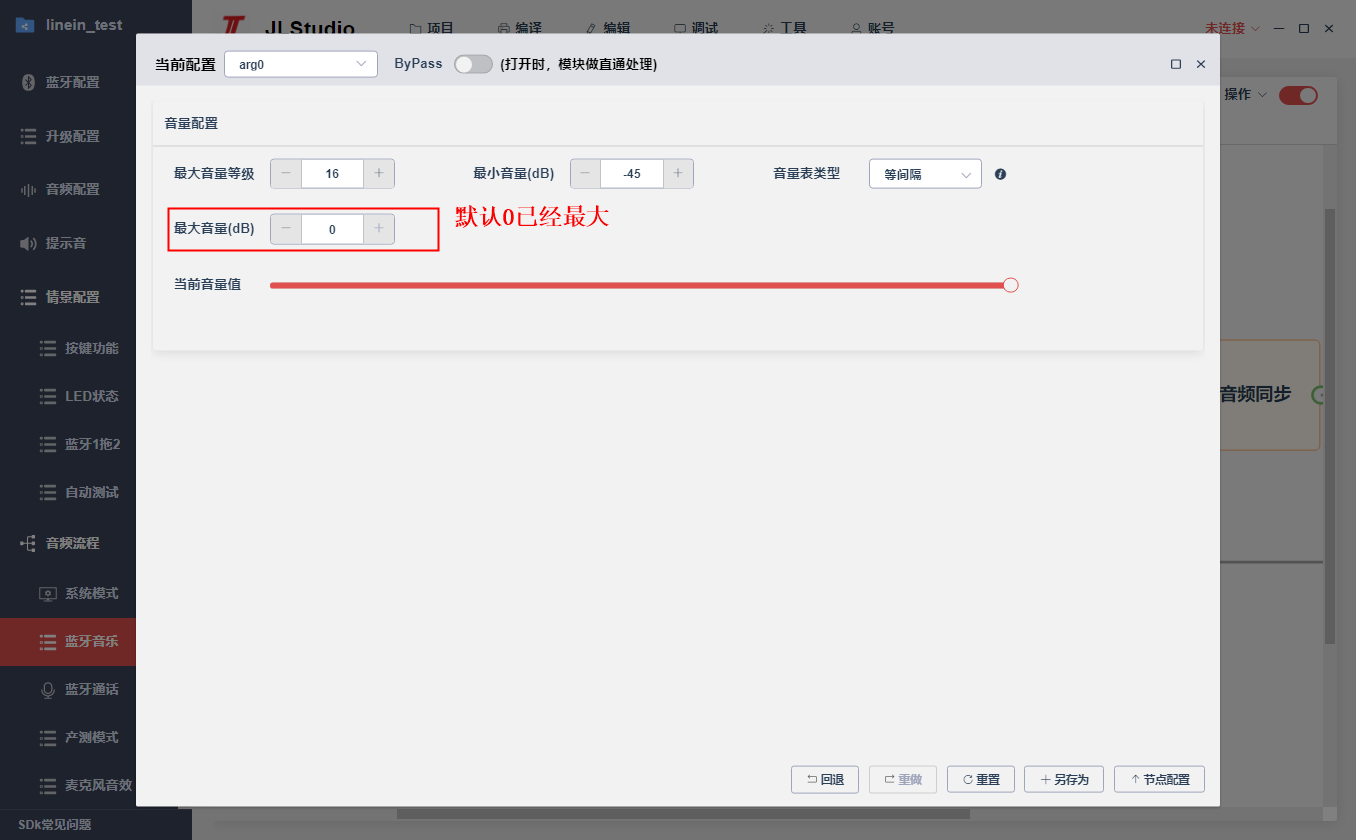Screen dimensions: 1356x840
Task: Toggle the red switch beside 操作
Action: pos(1298,95)
